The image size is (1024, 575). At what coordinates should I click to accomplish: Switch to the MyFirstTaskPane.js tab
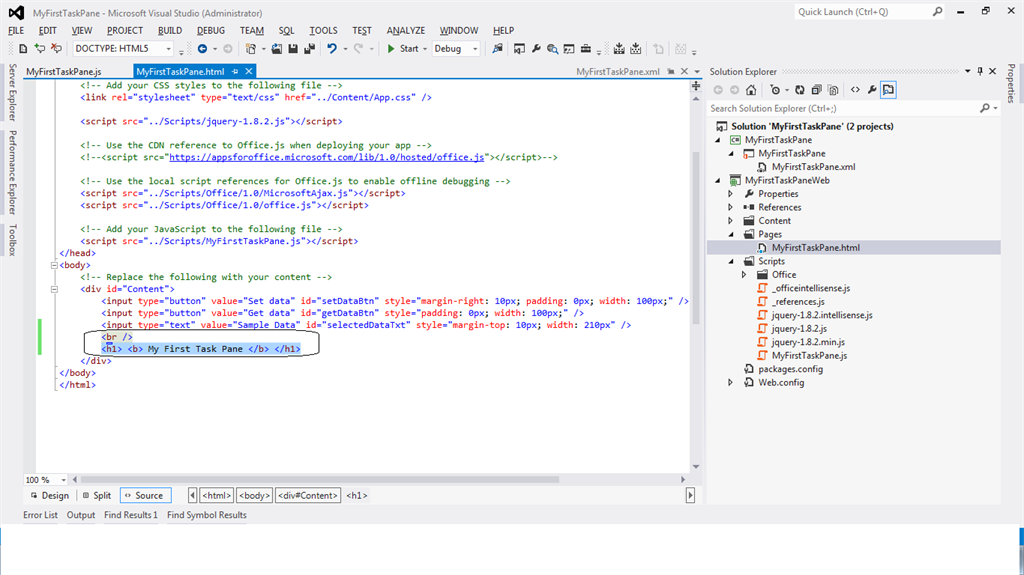coord(63,72)
